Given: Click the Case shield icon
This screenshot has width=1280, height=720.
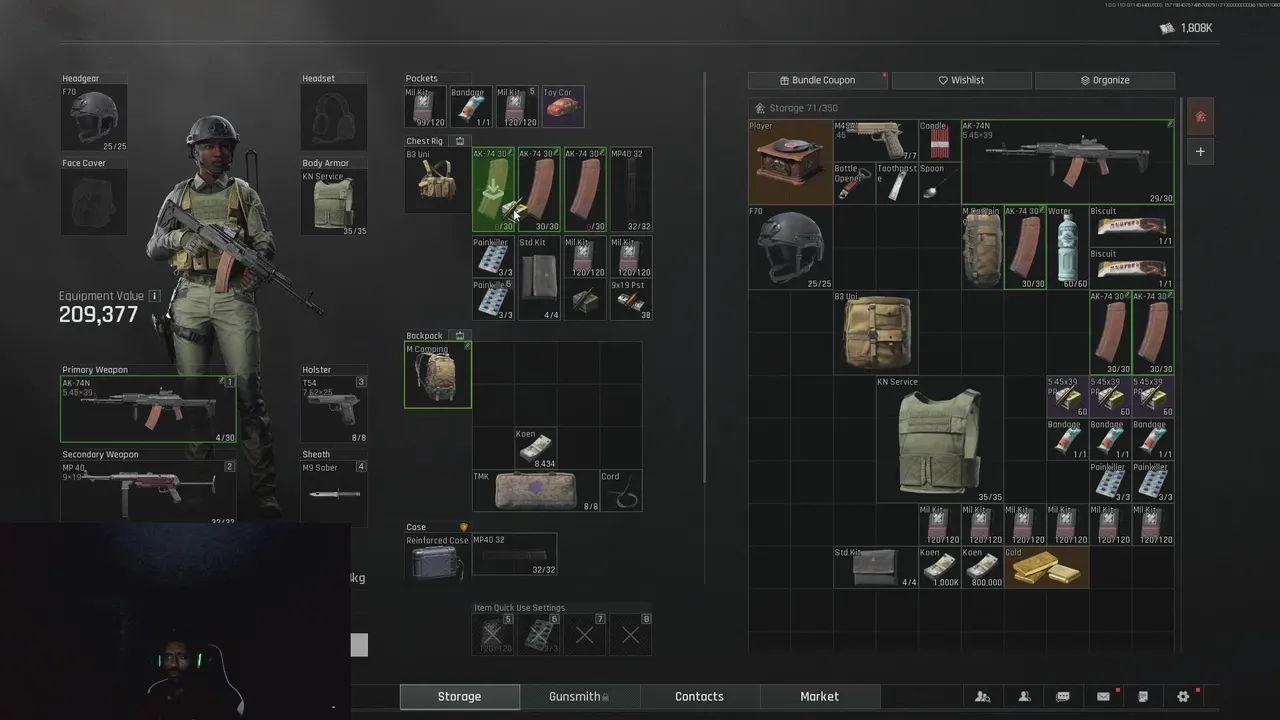Looking at the screenshot, I should [463, 527].
